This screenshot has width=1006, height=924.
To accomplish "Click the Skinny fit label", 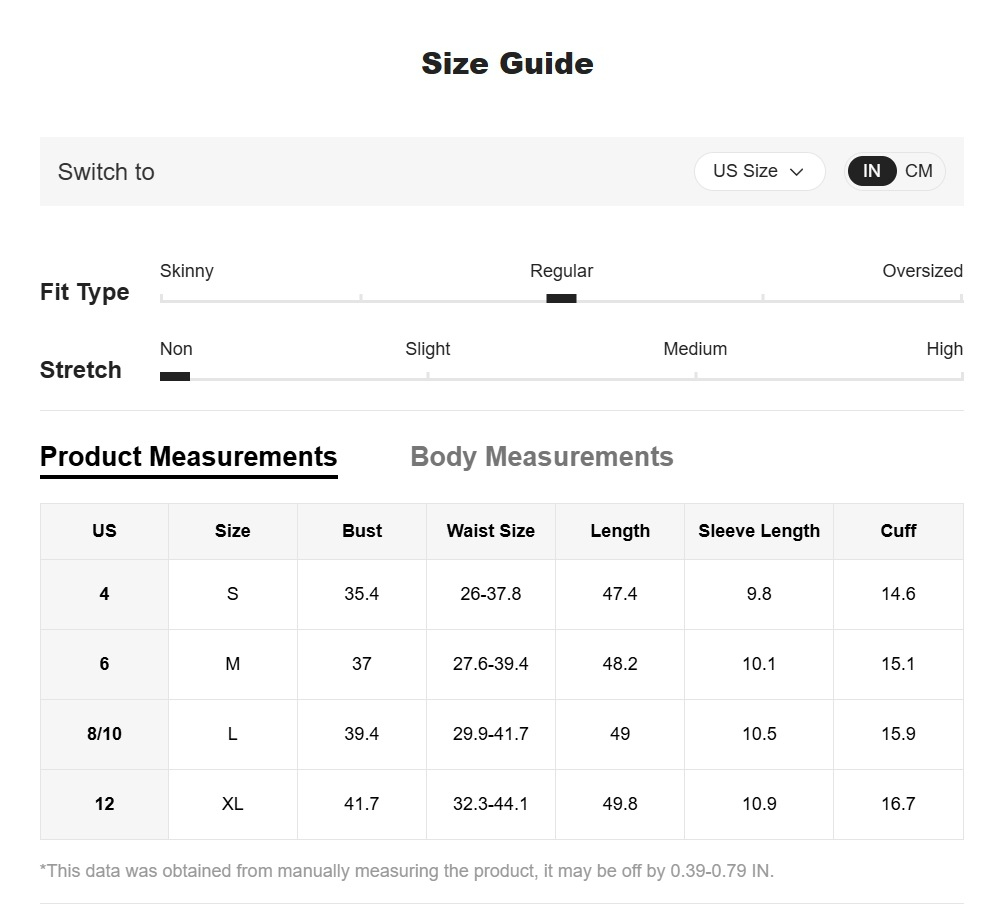I will [187, 271].
